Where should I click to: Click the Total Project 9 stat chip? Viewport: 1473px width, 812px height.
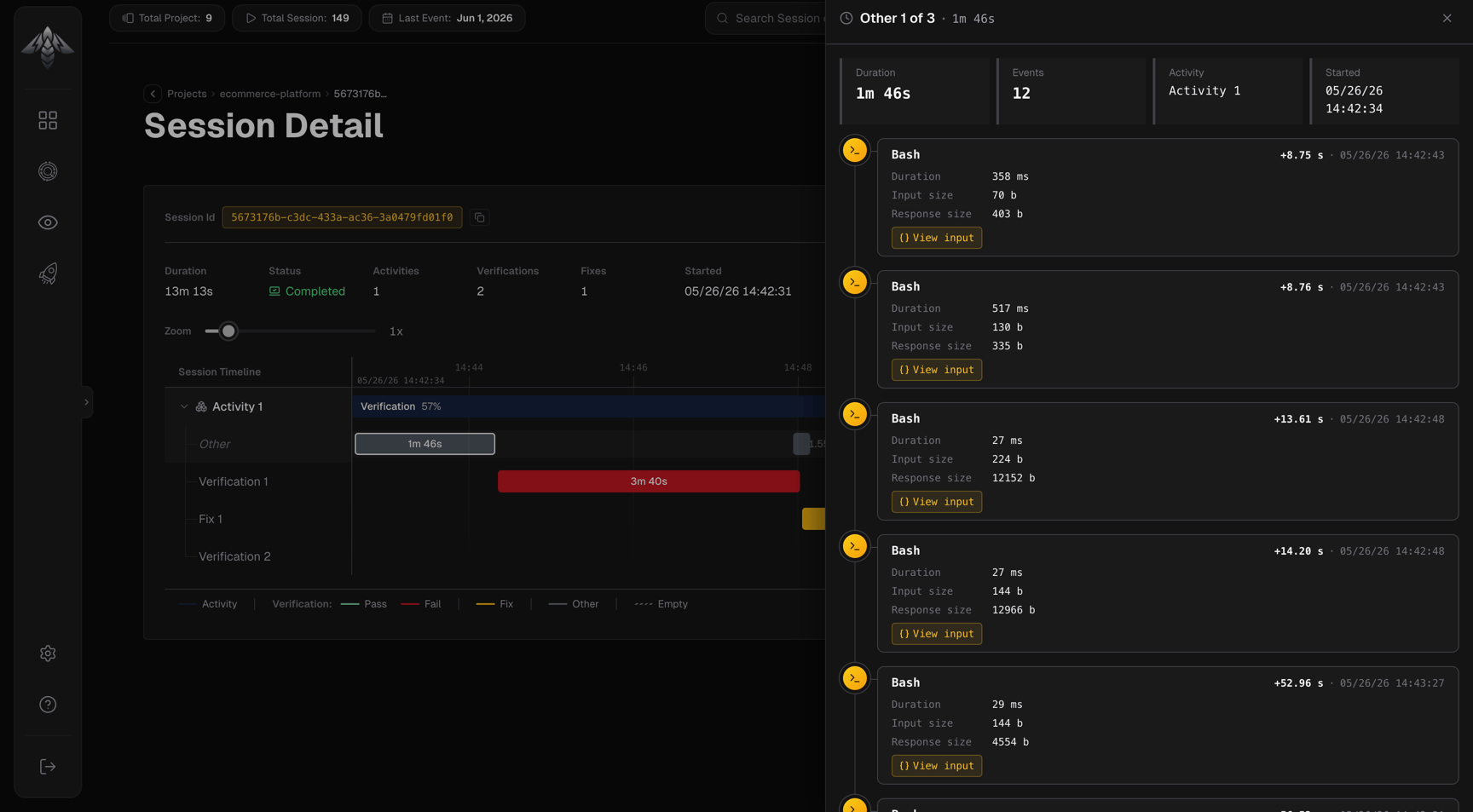167,18
